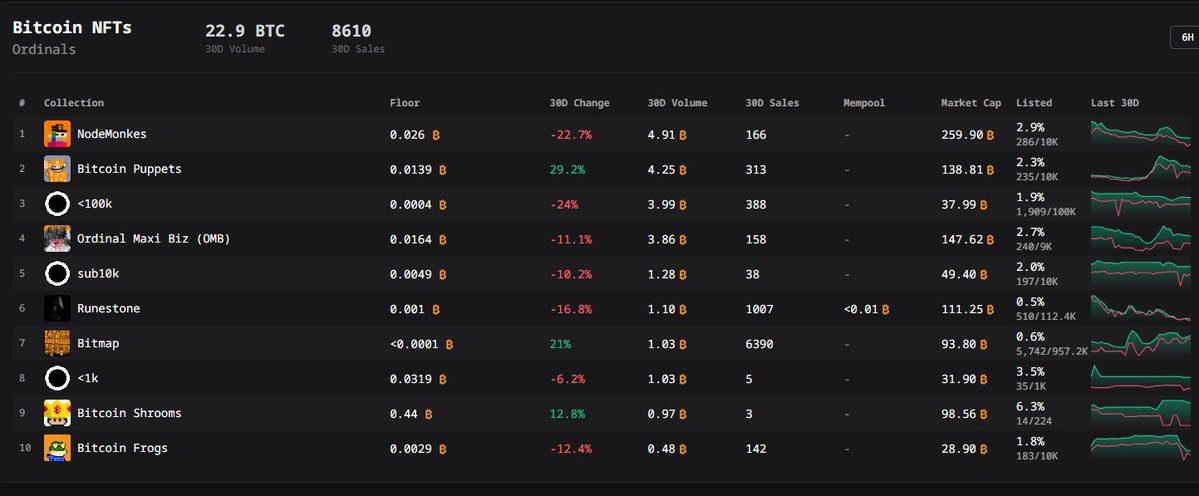Click the 1007 sales value for Runestone
Screen dimensions: 1199x496
click(x=759, y=310)
